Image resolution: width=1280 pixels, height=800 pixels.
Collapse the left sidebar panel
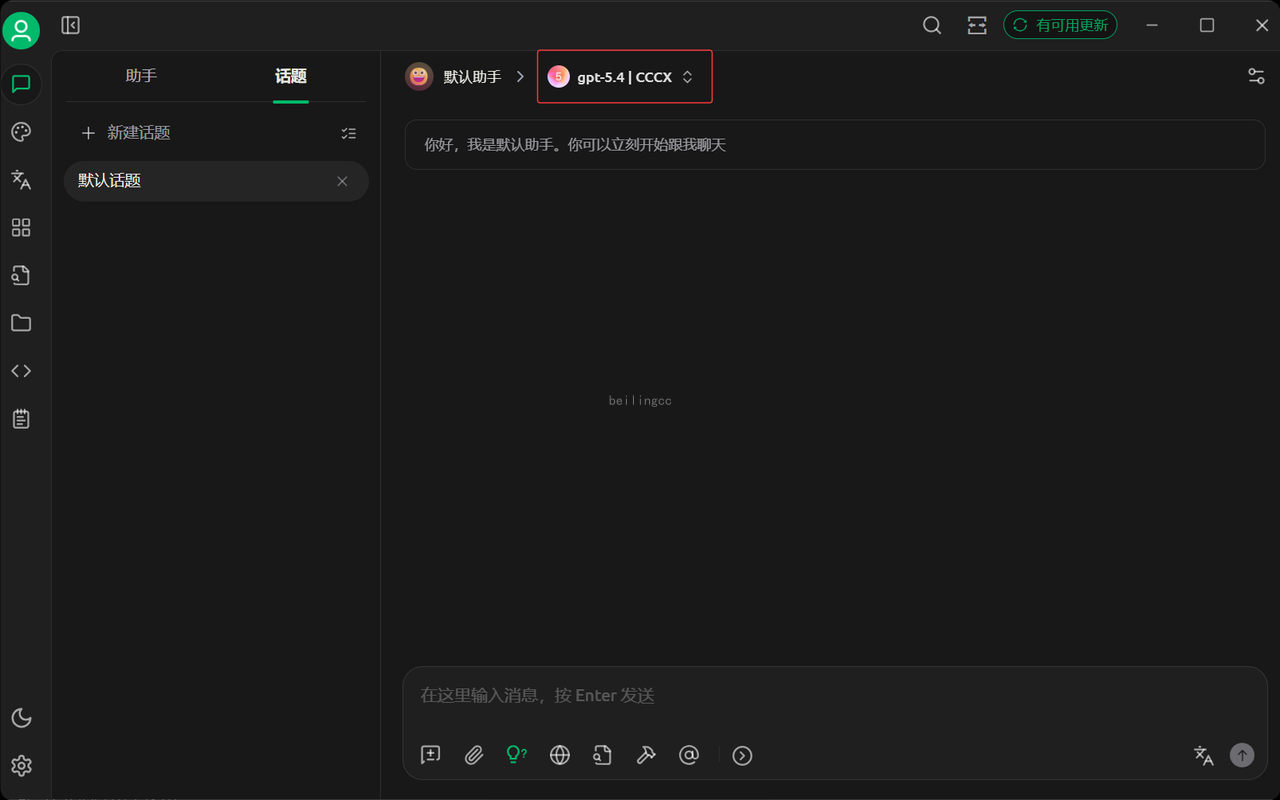[70, 25]
